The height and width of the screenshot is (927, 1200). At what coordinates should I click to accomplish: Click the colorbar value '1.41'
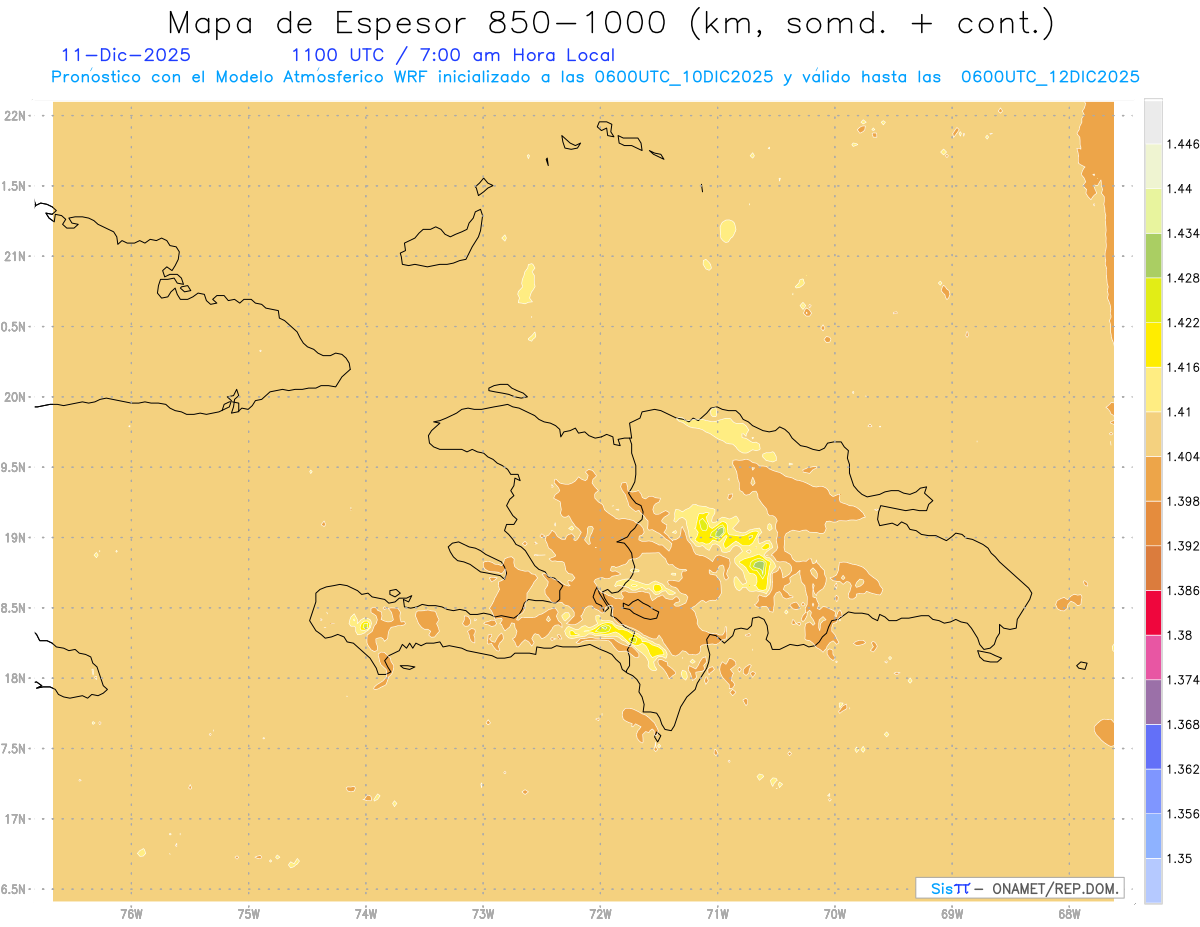[1180, 412]
